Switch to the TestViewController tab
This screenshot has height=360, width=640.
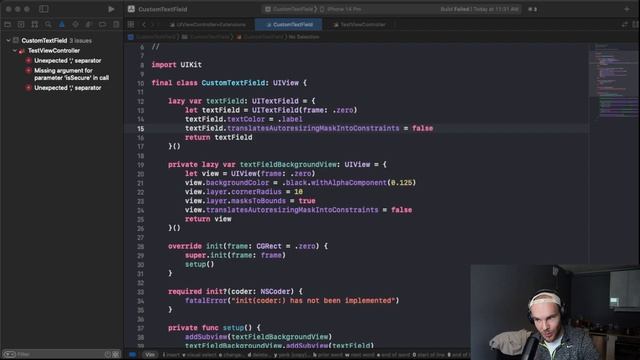[x=360, y=24]
